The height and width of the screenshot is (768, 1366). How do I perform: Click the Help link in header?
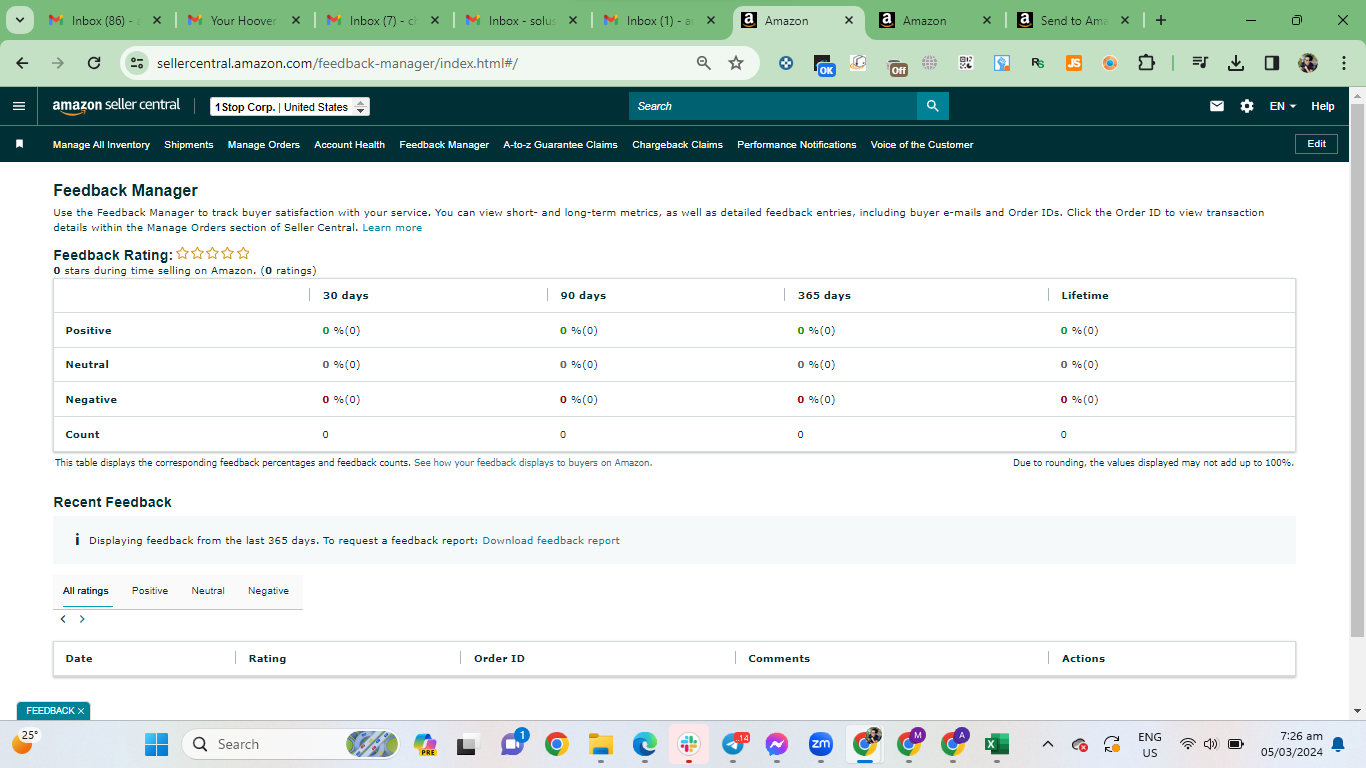[1323, 106]
